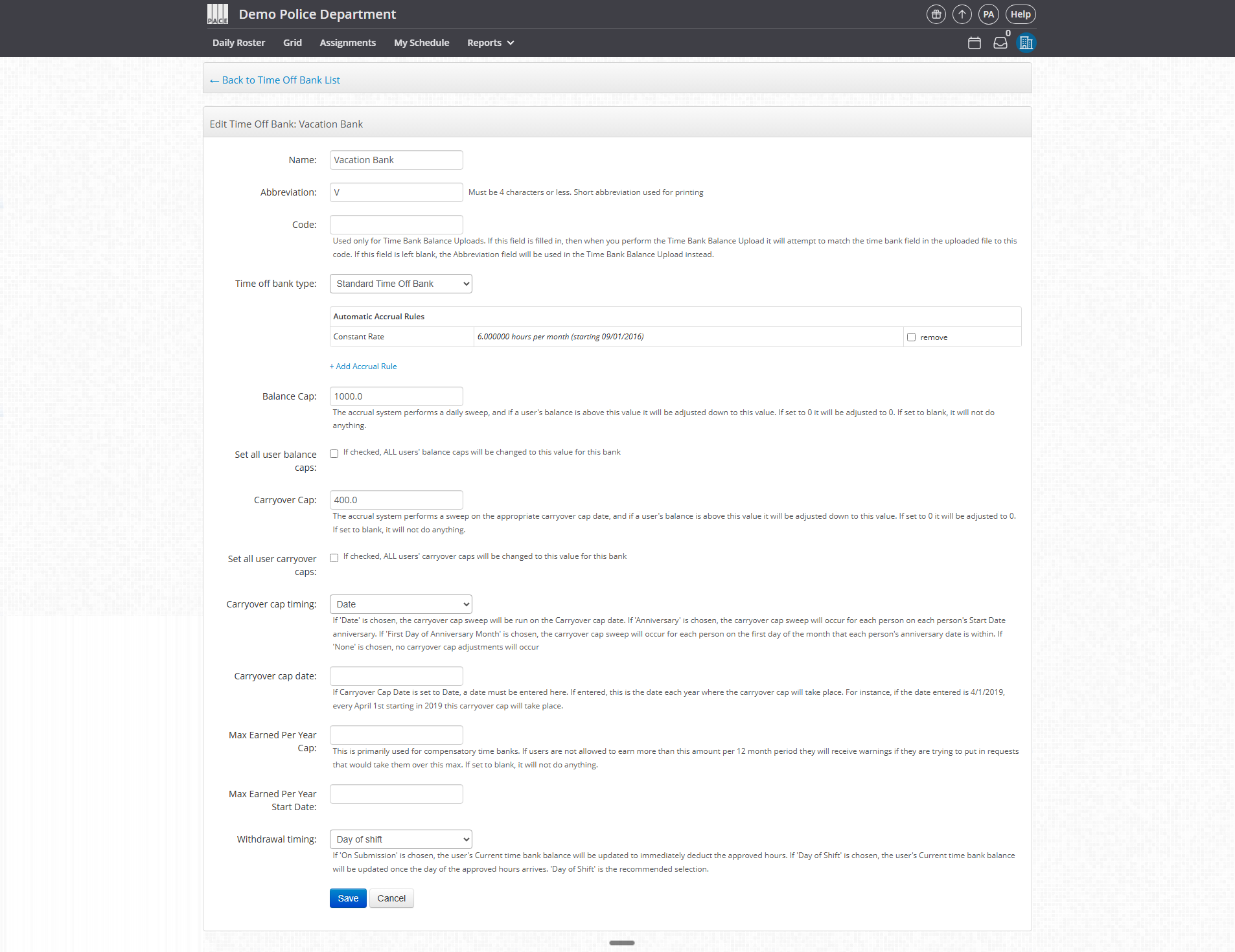The height and width of the screenshot is (952, 1235).
Task: Open the Withdrawal timing dropdown
Action: [x=401, y=839]
